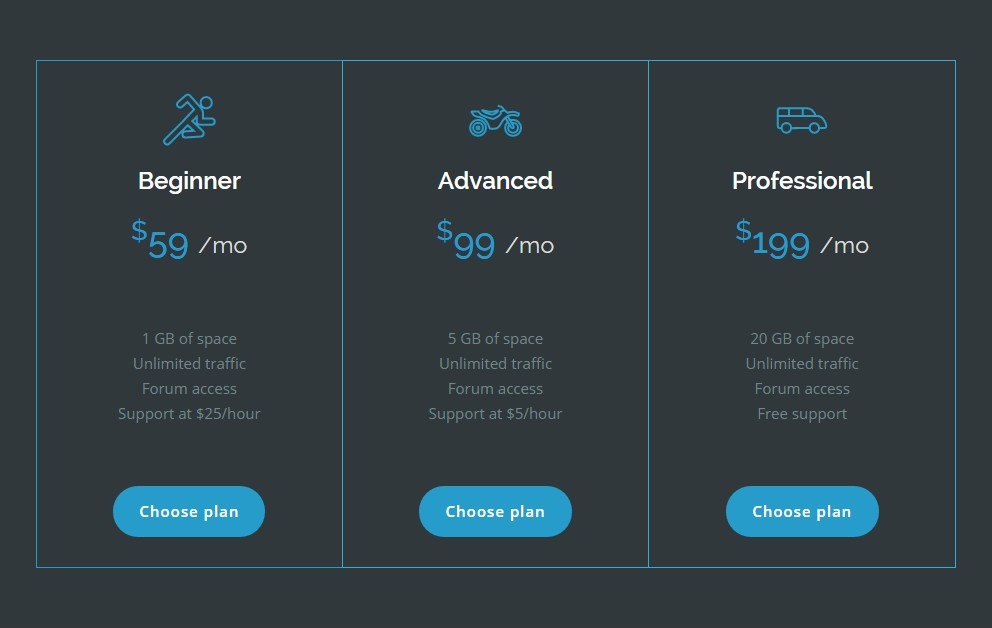Click the $199 /mo price
Viewport: 992px width, 628px height.
click(802, 240)
